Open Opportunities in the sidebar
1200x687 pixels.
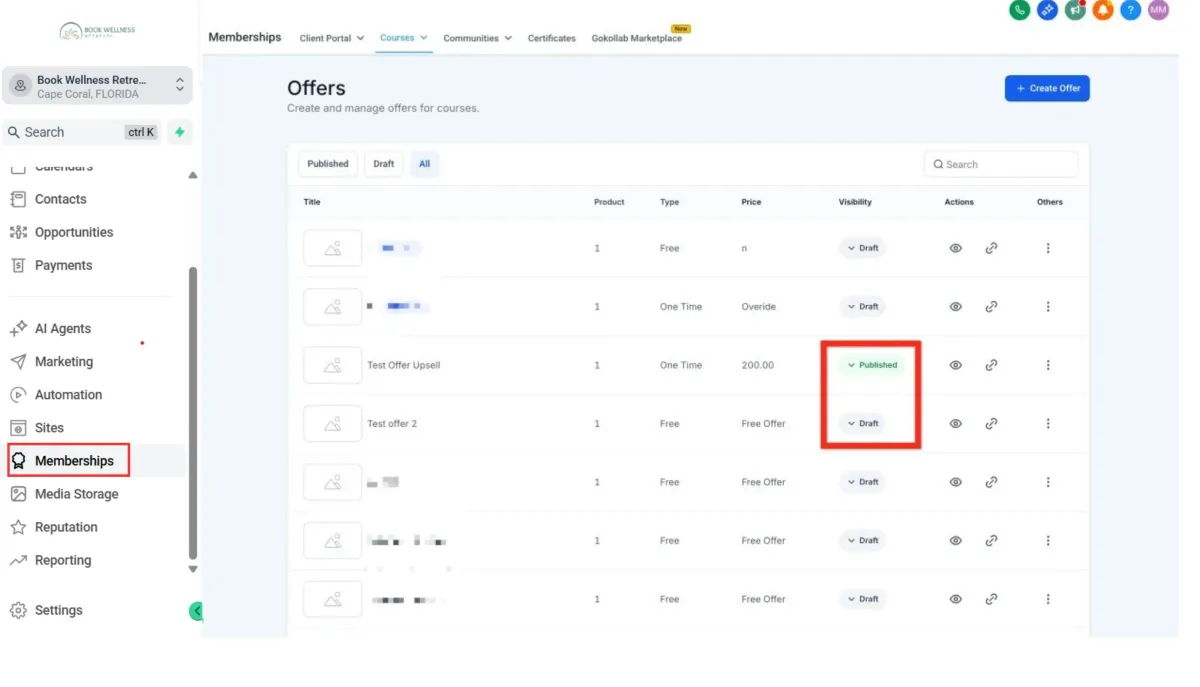pos(74,232)
